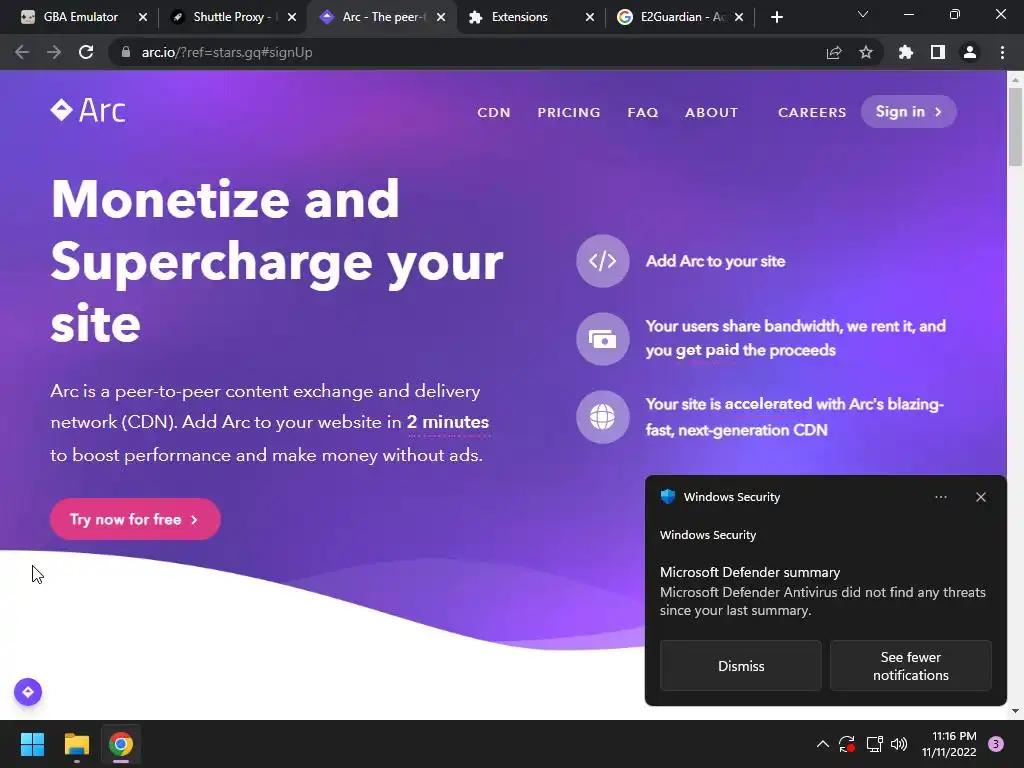The image size is (1024, 768).
Task: Close the GBA Emulator tab
Action: [143, 17]
